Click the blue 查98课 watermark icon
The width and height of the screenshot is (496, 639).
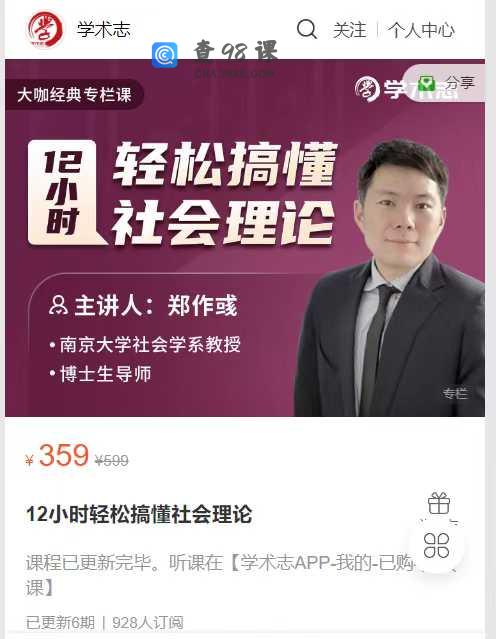[165, 55]
